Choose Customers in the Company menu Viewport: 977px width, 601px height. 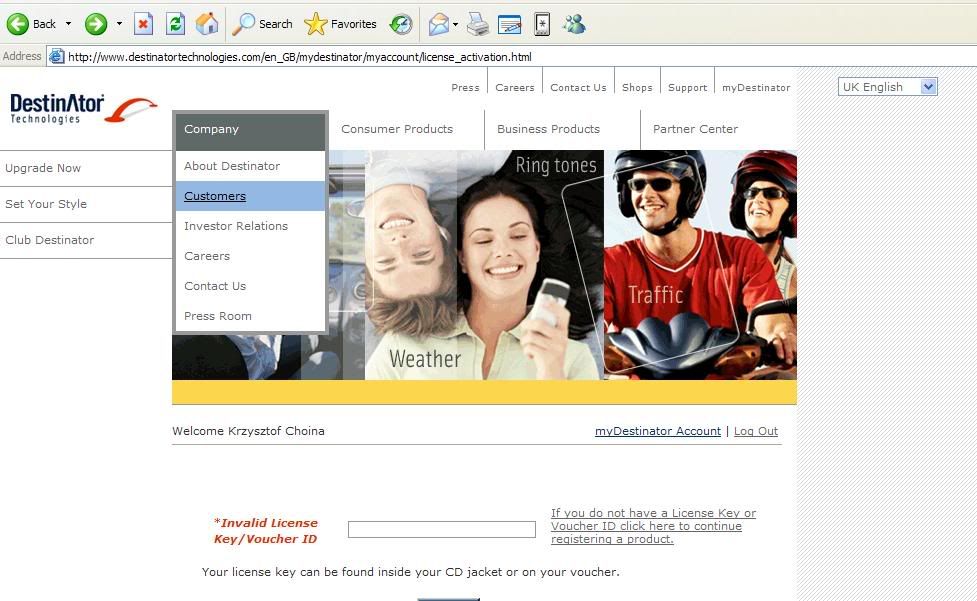[x=250, y=196]
